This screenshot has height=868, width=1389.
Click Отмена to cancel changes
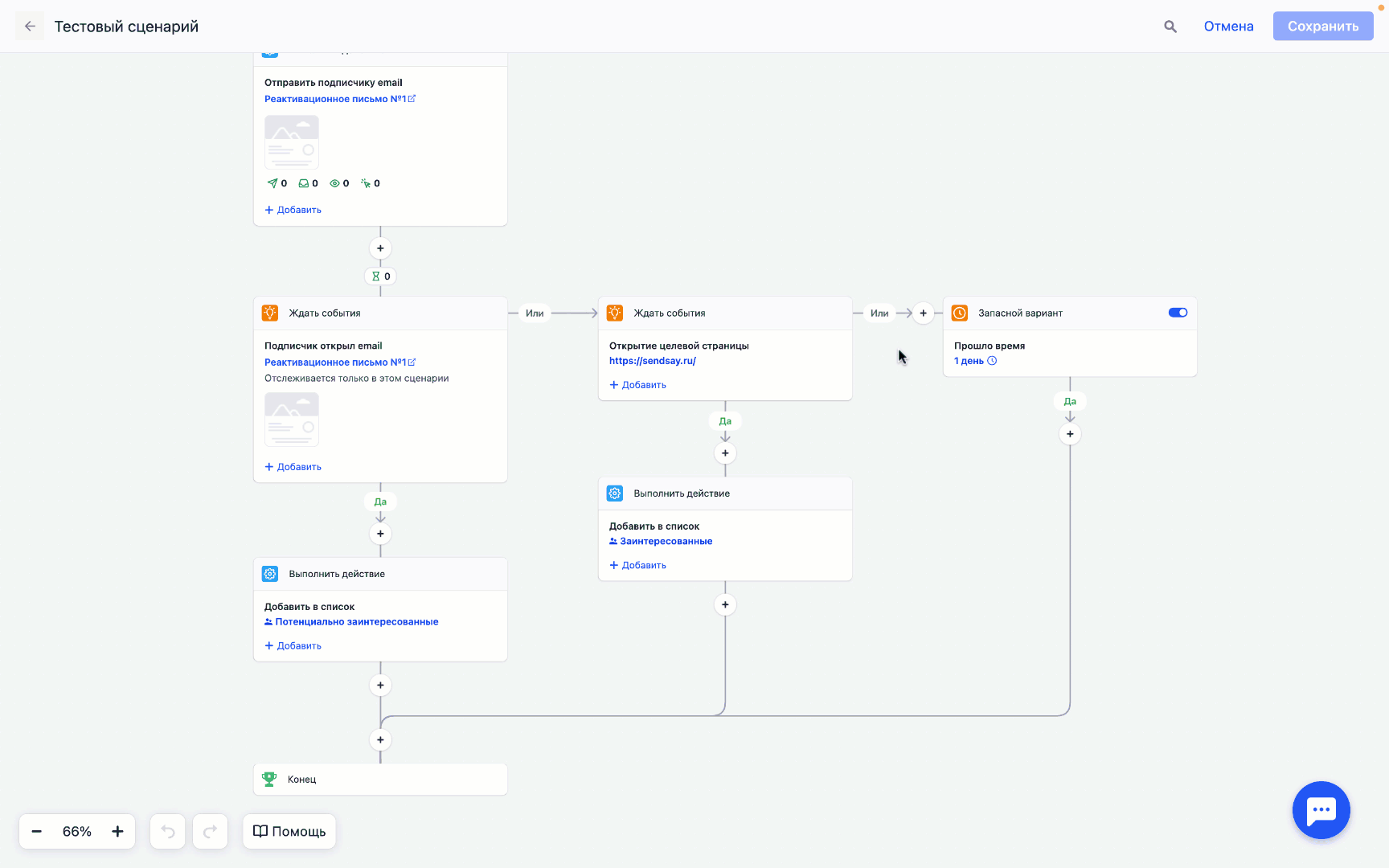tap(1228, 27)
